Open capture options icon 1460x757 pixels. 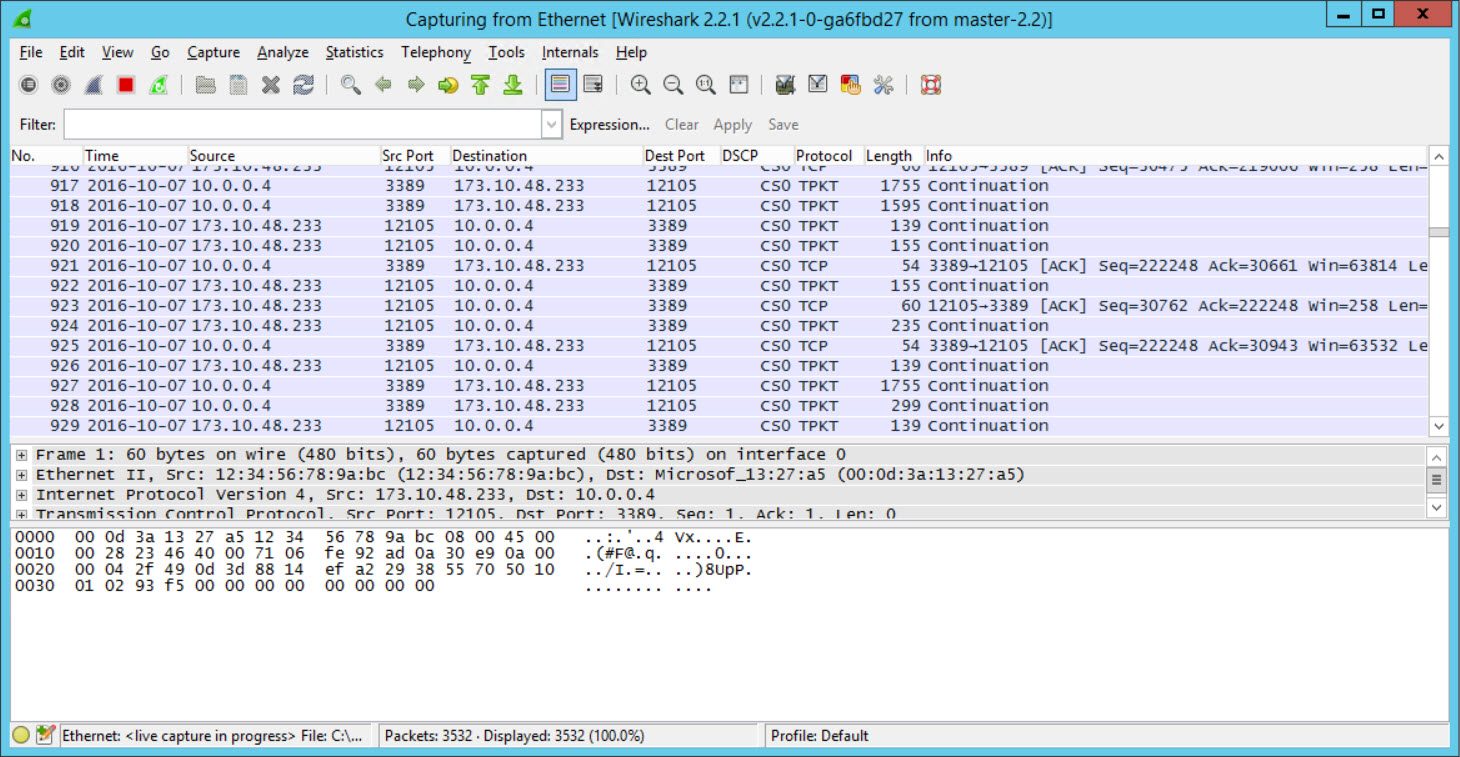[x=61, y=85]
